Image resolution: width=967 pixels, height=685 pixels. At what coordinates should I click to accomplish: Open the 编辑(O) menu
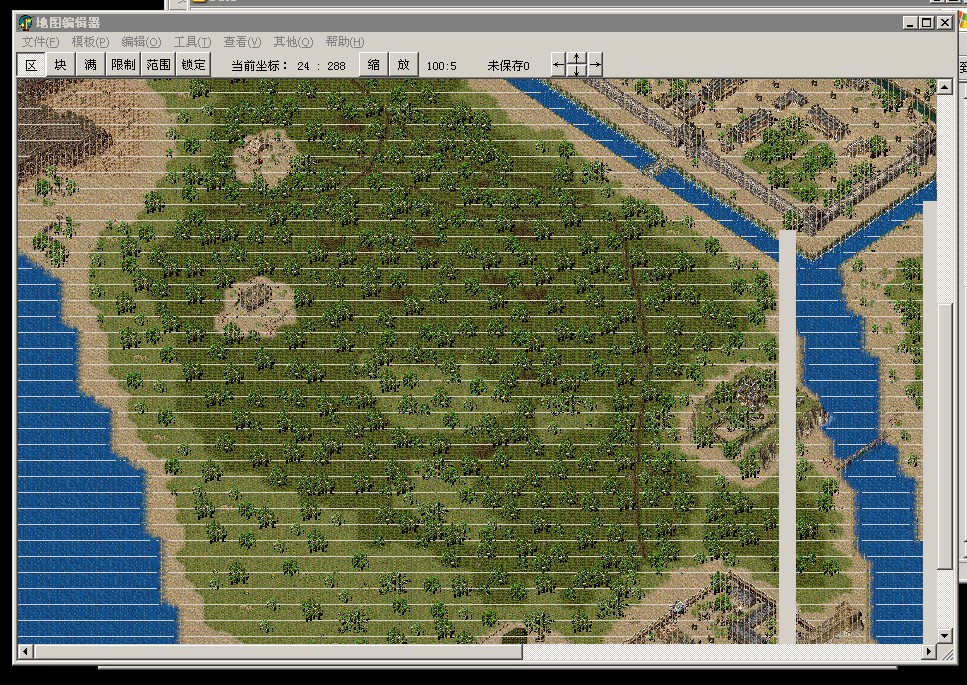coord(141,42)
